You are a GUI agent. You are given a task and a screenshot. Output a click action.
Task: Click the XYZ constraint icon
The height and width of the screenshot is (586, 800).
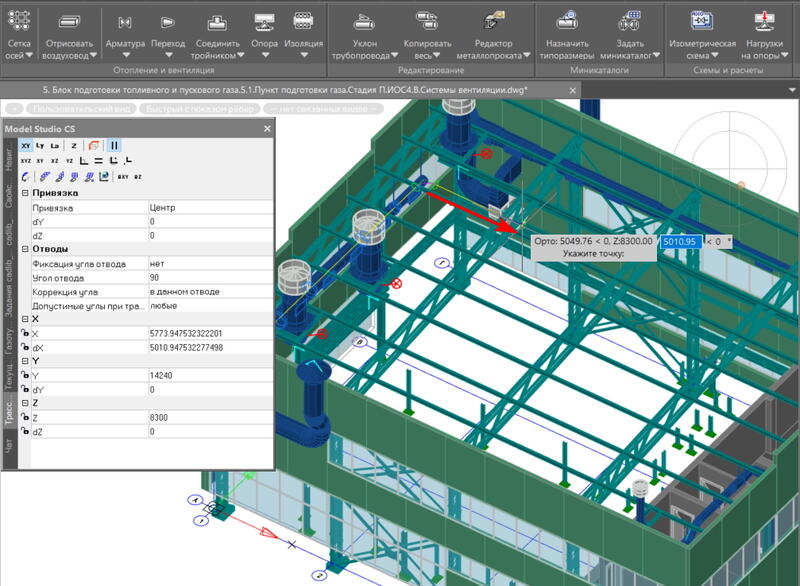coord(26,161)
